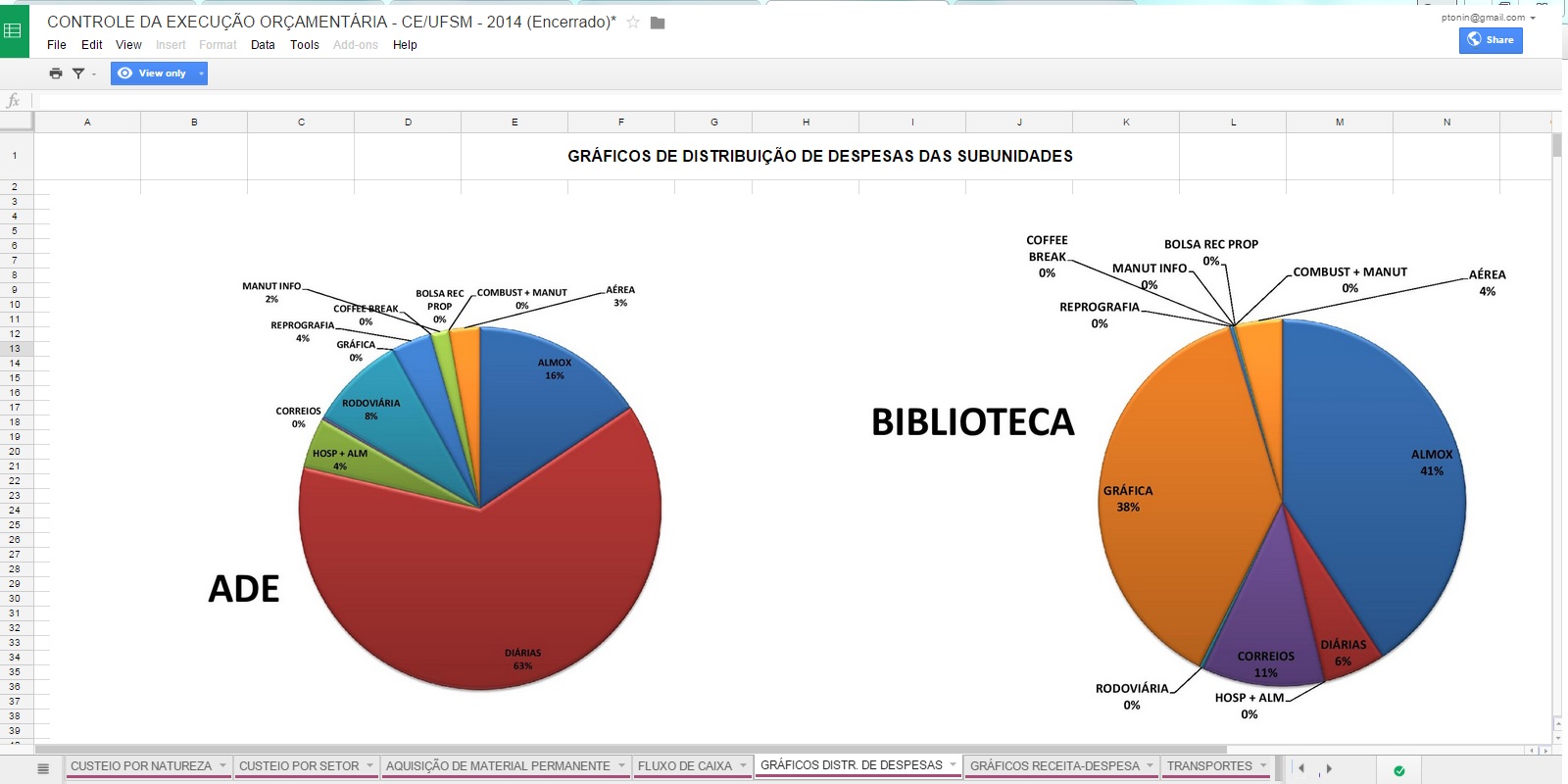Open TRANSPORTES tab menu arrow
The width and height of the screenshot is (1568, 784).
coord(1263,765)
